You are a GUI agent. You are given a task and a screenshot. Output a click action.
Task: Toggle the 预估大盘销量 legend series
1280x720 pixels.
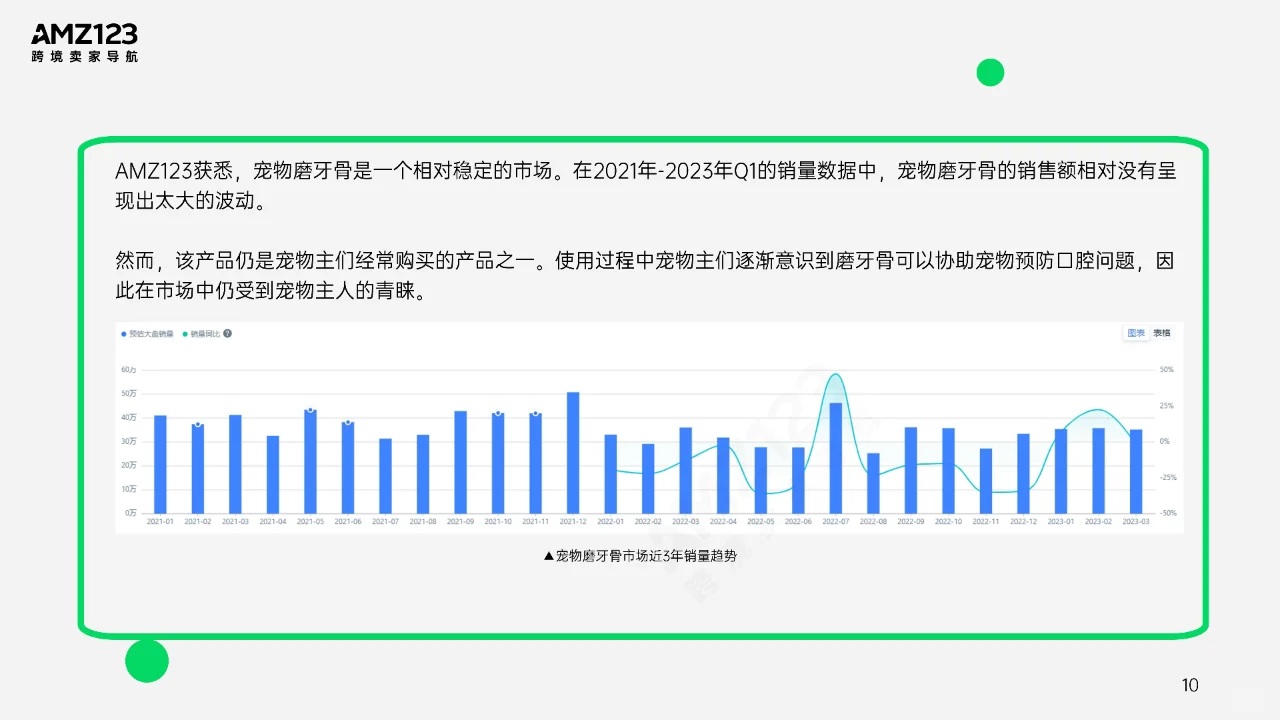(x=148, y=333)
